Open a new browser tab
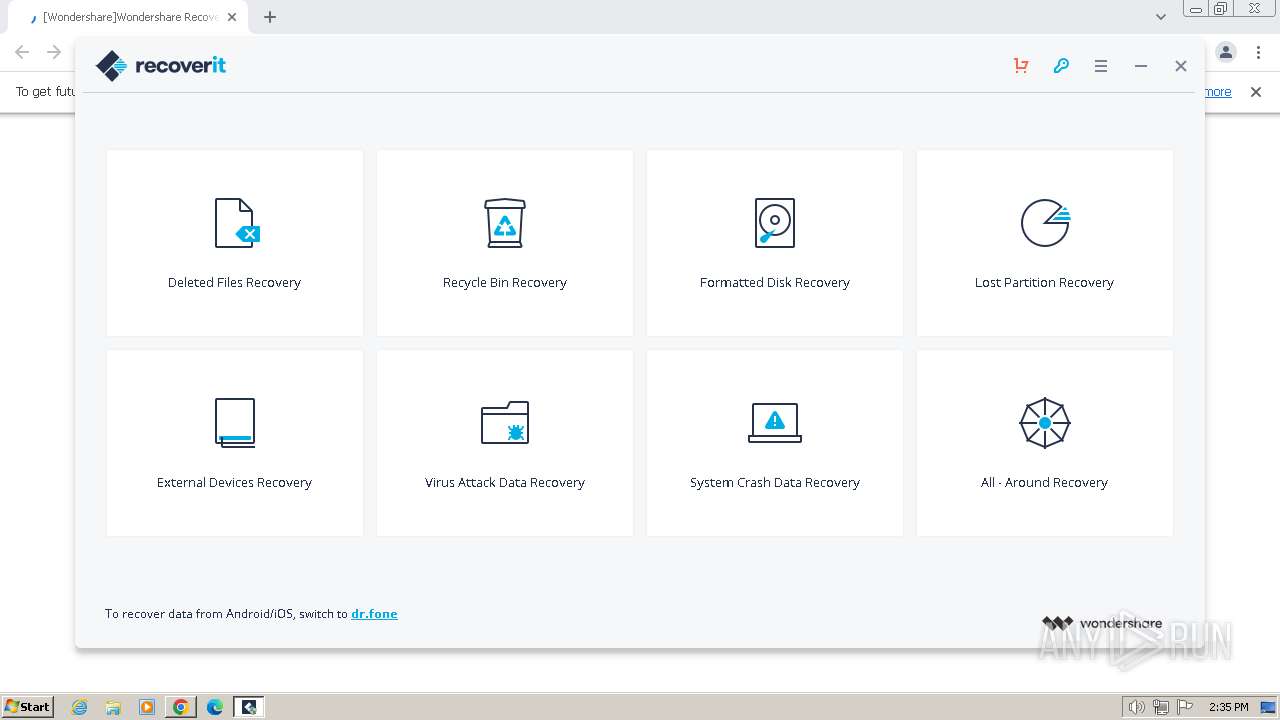The height and width of the screenshot is (720, 1280). (270, 17)
